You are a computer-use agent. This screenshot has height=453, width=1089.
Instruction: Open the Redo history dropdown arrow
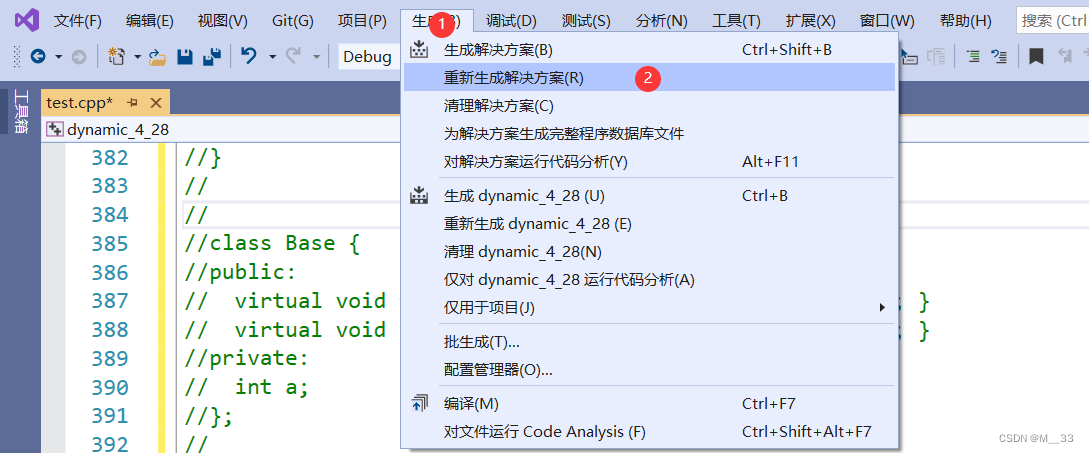point(316,56)
